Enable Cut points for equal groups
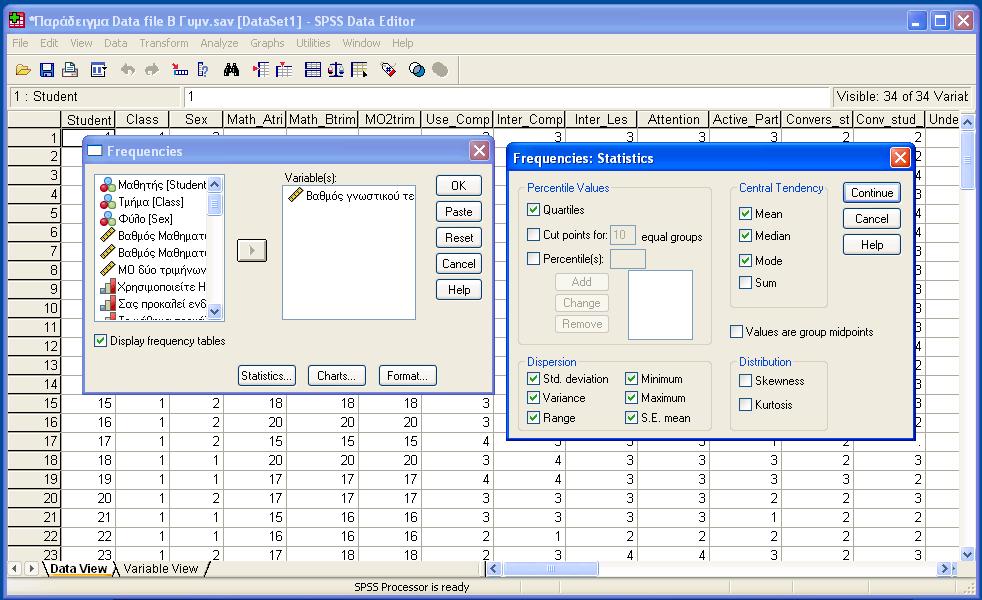Screen dimensions: 982x600 pyautogui.click(x=534, y=235)
